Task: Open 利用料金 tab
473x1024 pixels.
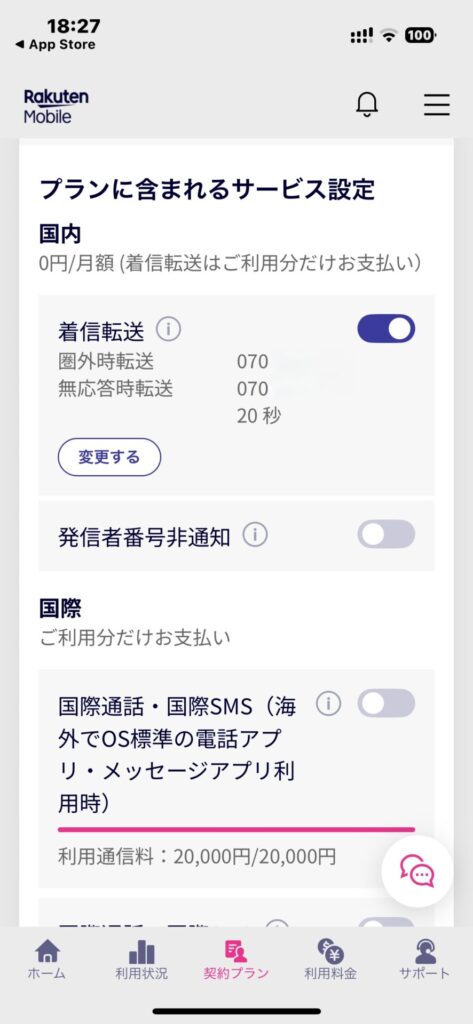Action: tap(331, 959)
